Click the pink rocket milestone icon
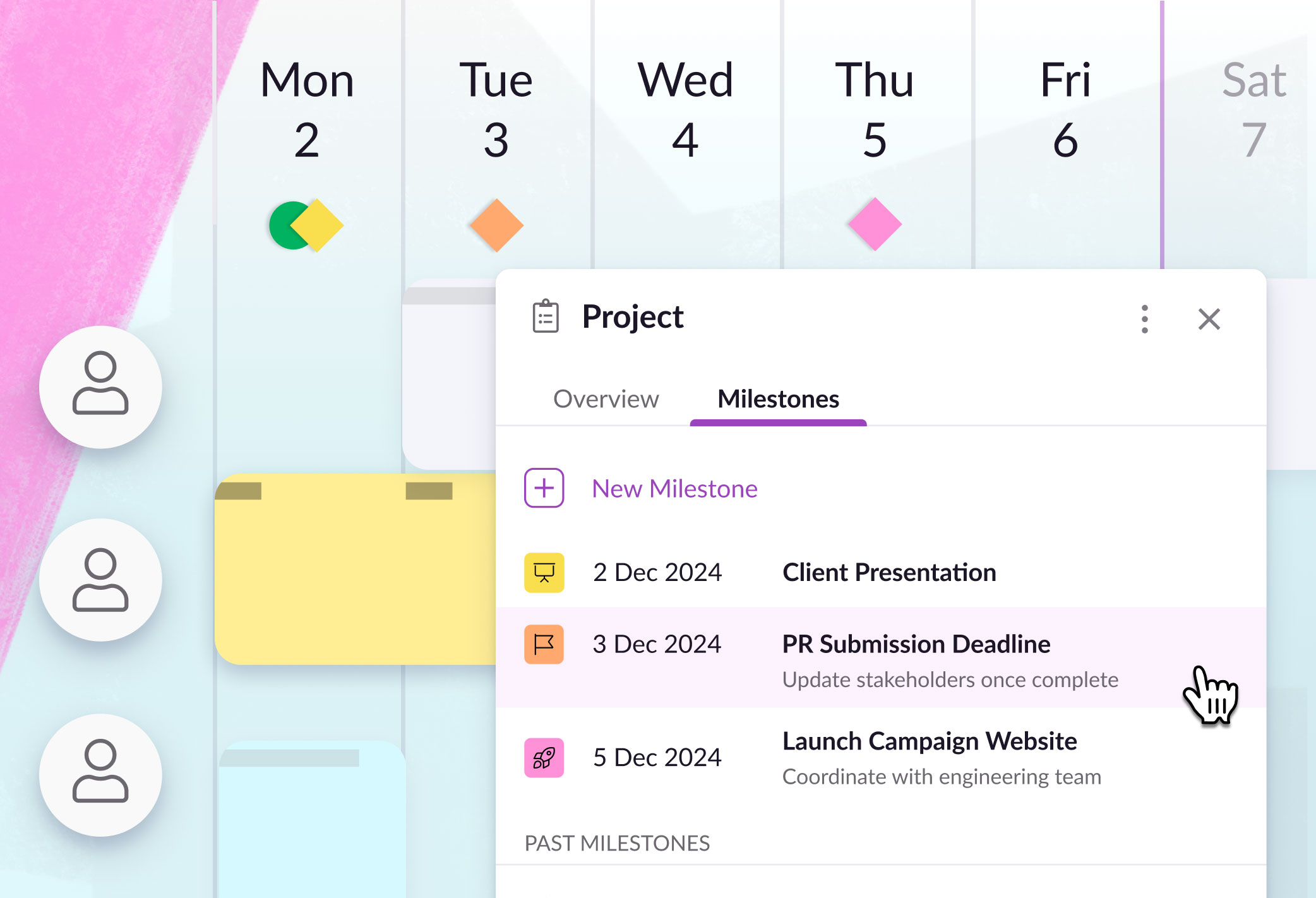Image resolution: width=1316 pixels, height=898 pixels. (544, 757)
